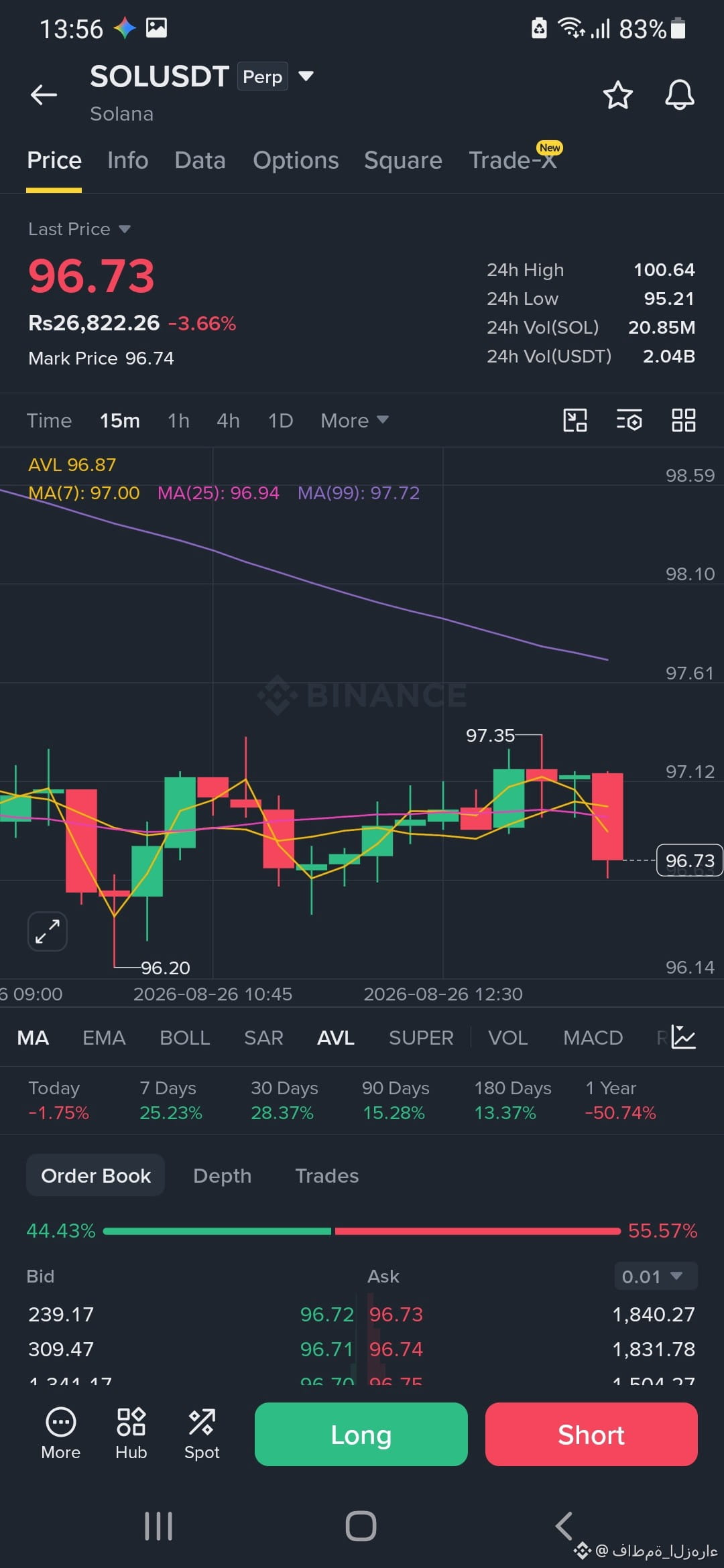Screen dimensions: 724x1568
Task: Toggle the AVL indicator
Action: (336, 1038)
